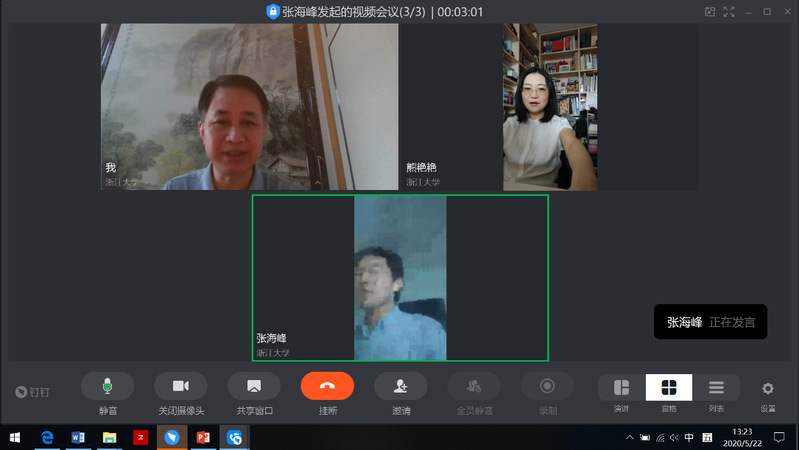799x450 pixels.
Task: Open PowerPoint from the taskbar
Action: [x=203, y=437]
